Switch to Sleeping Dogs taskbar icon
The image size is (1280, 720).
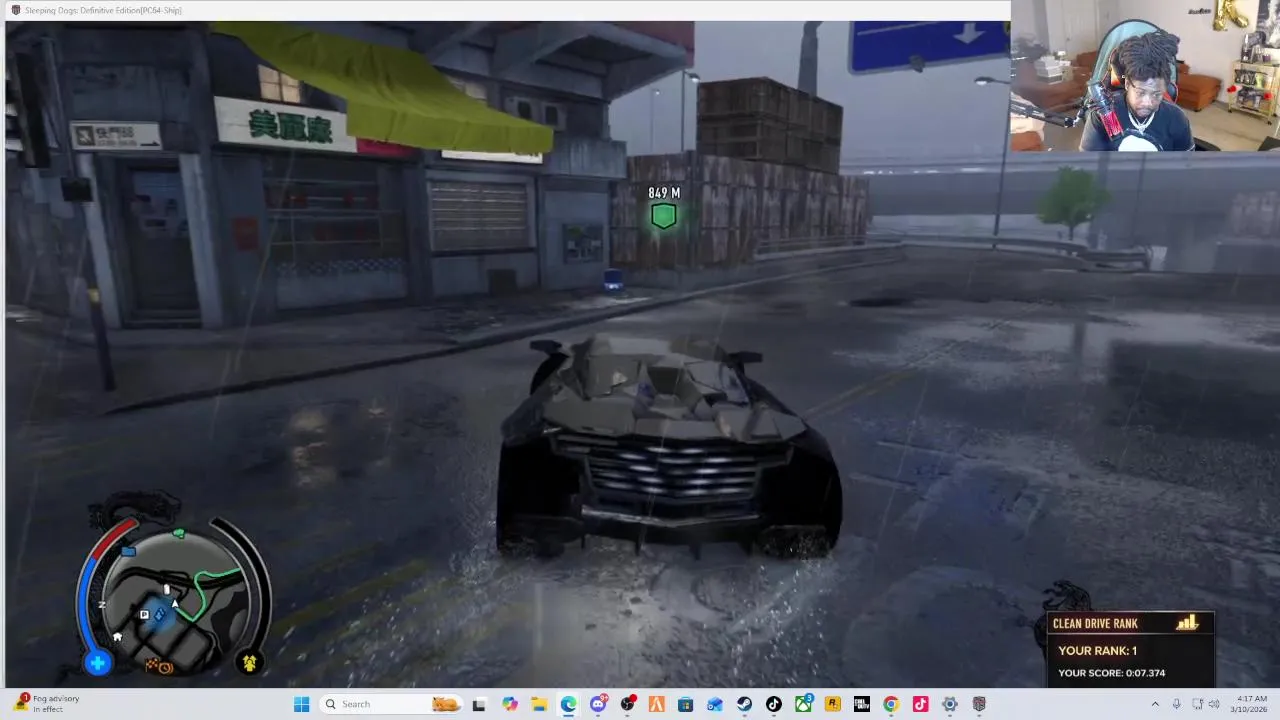(x=979, y=704)
